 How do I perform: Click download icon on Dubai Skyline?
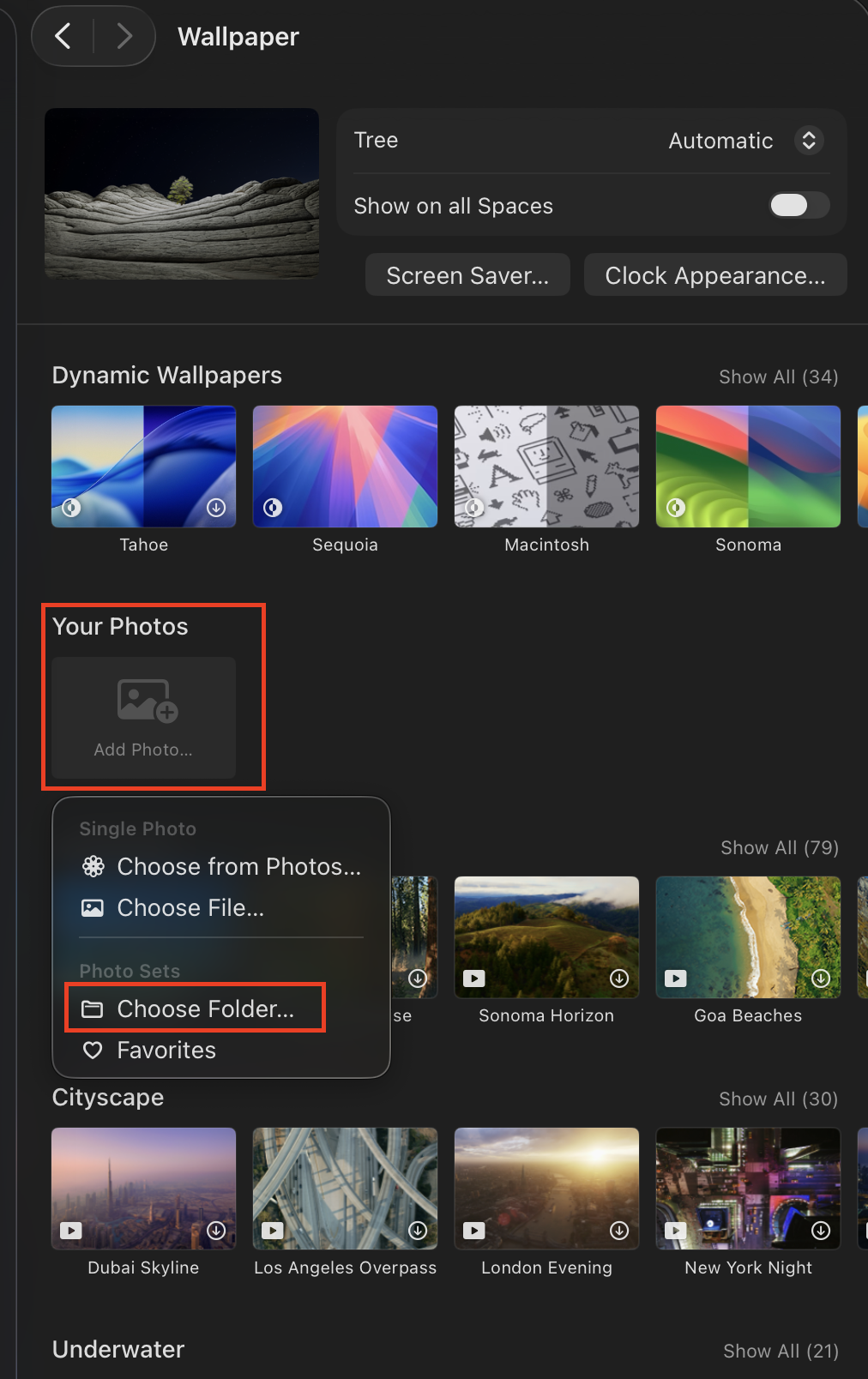216,1231
